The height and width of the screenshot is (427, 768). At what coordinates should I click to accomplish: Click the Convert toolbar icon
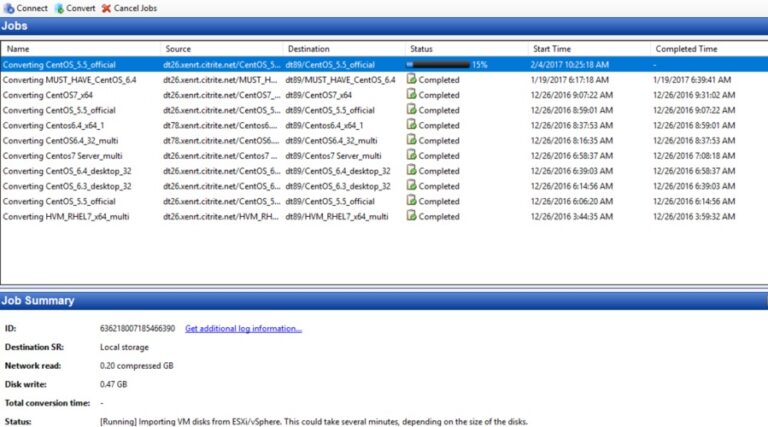[x=59, y=8]
